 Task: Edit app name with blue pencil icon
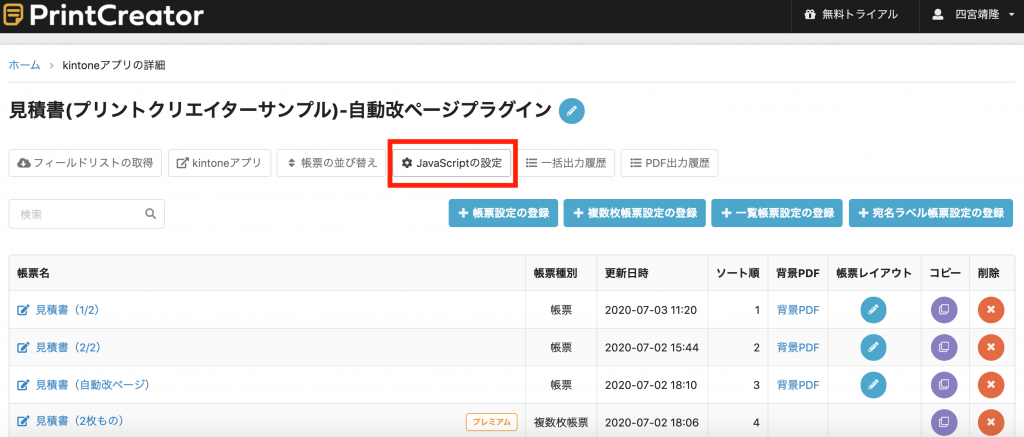coord(571,110)
